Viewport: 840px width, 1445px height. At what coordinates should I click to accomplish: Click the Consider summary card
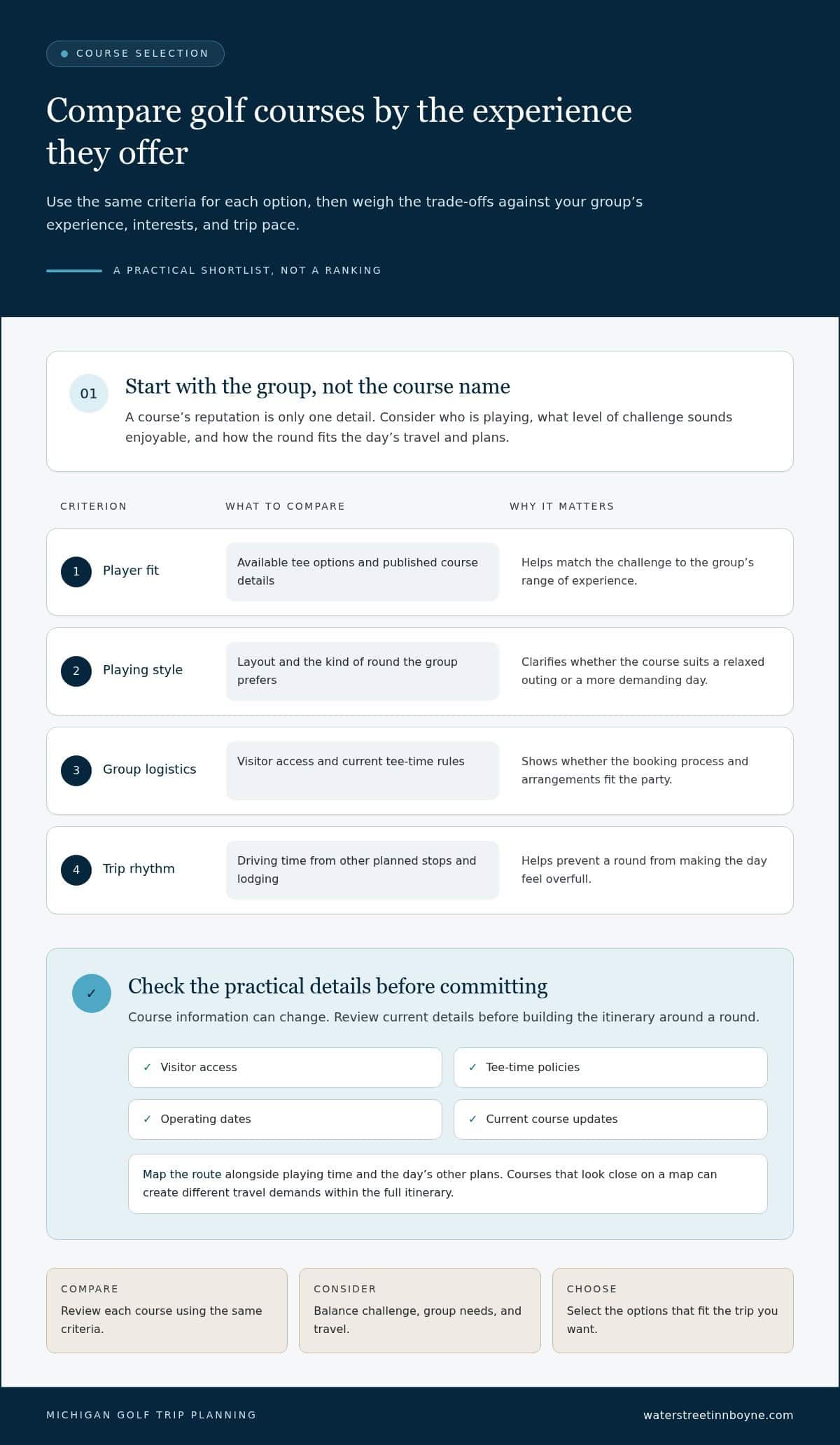(420, 1311)
